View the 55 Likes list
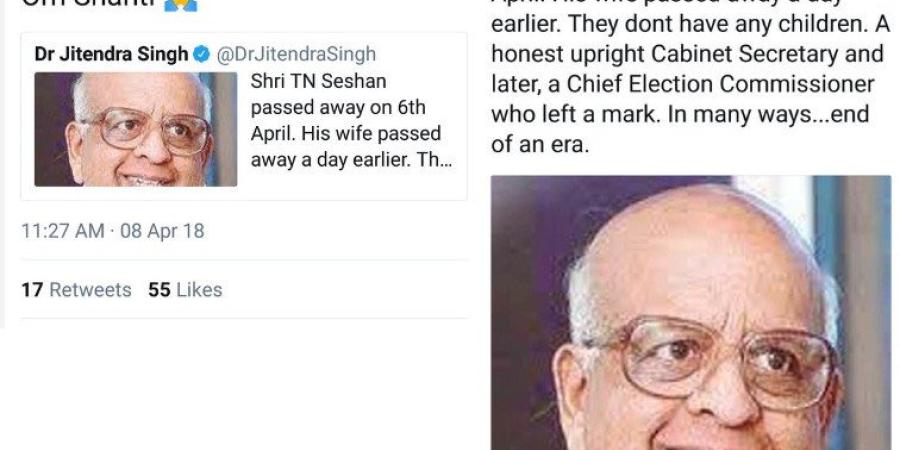 (x=185, y=290)
